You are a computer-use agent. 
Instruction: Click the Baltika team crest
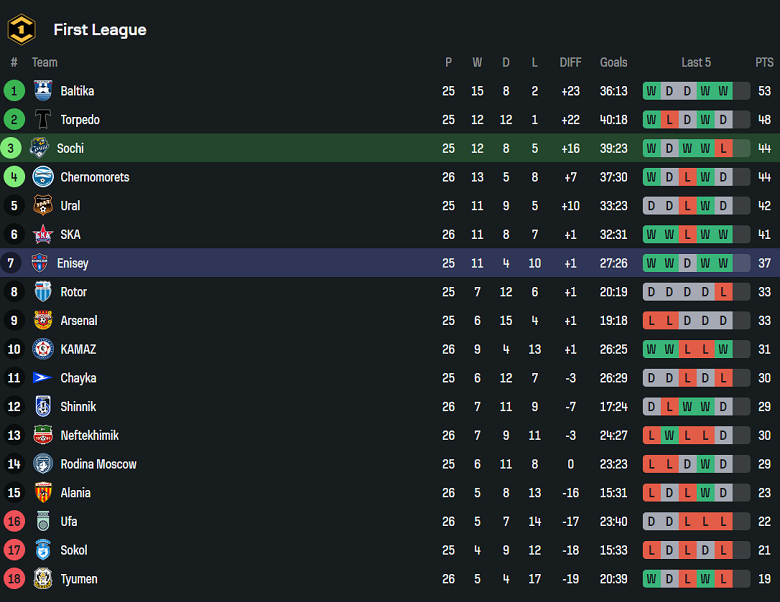pyautogui.click(x=43, y=91)
